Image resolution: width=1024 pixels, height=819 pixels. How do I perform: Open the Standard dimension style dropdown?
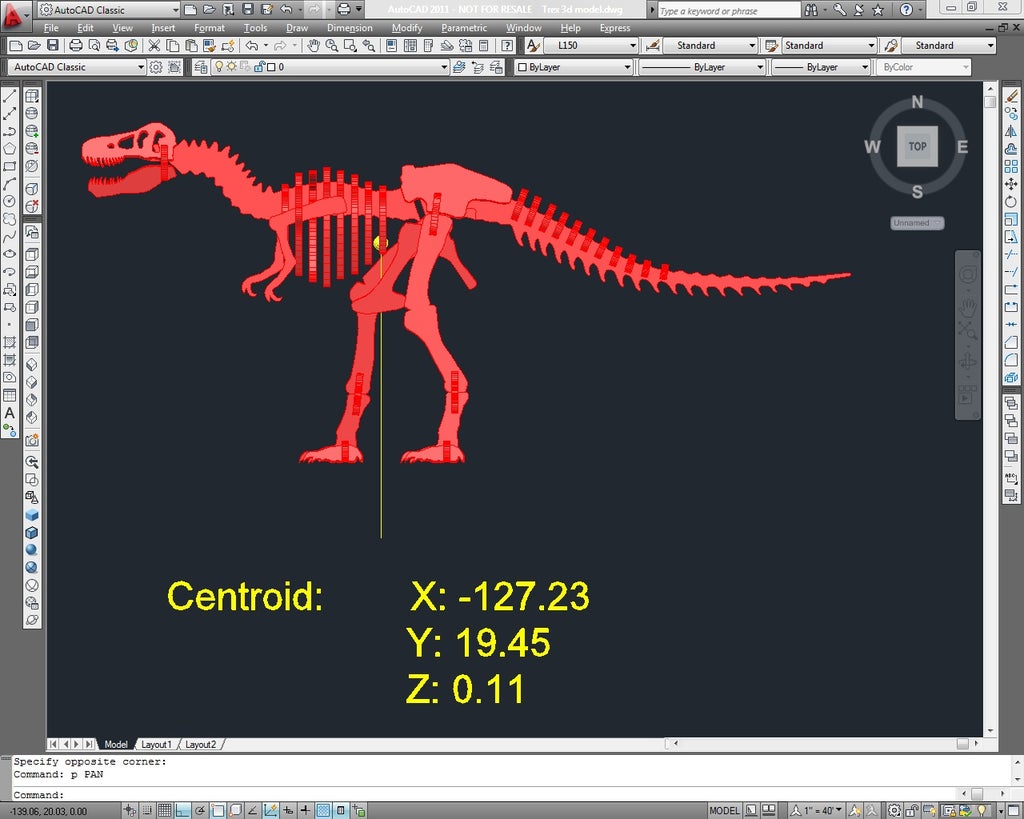click(x=710, y=45)
